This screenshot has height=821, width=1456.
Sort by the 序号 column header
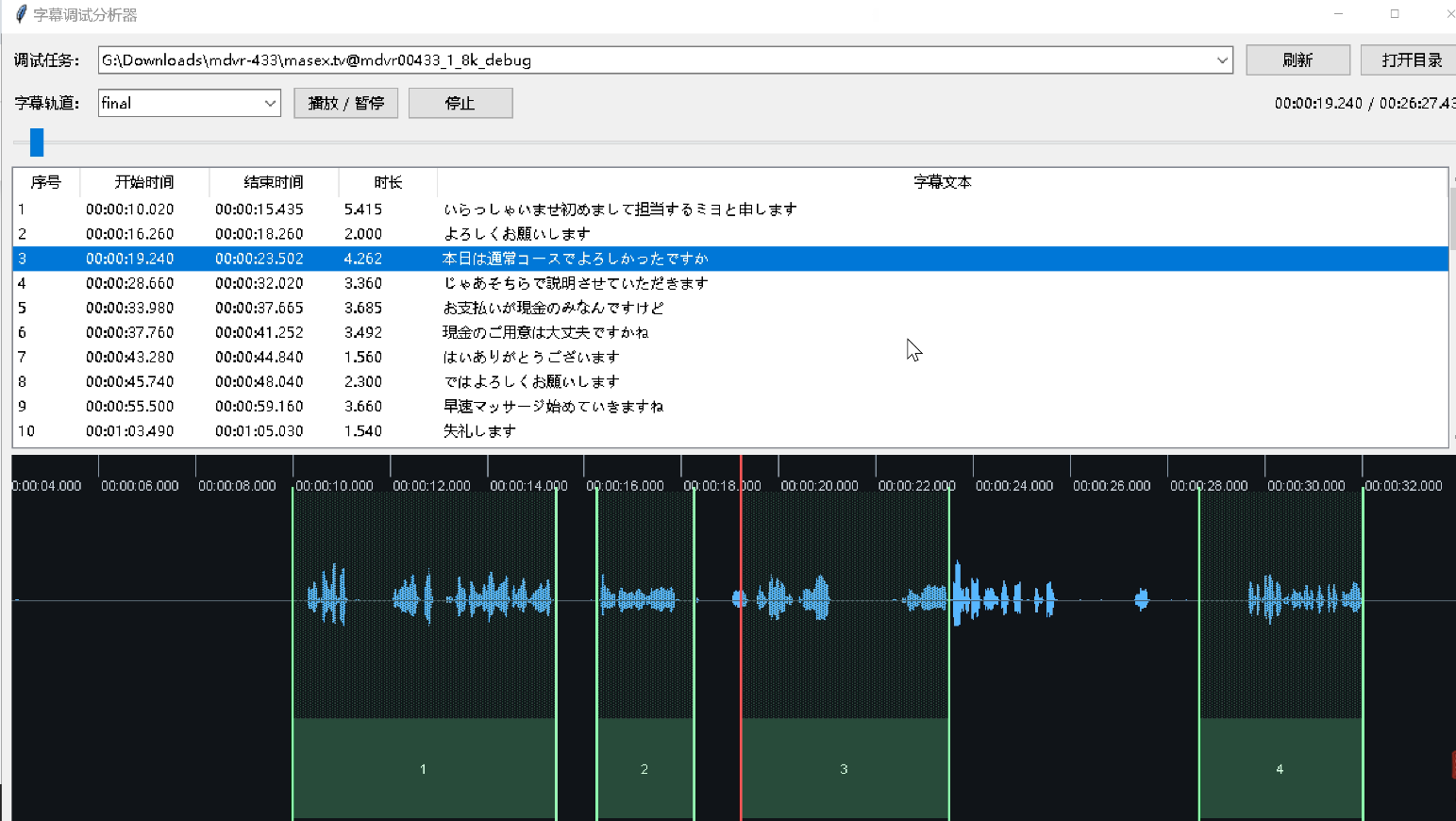click(46, 182)
